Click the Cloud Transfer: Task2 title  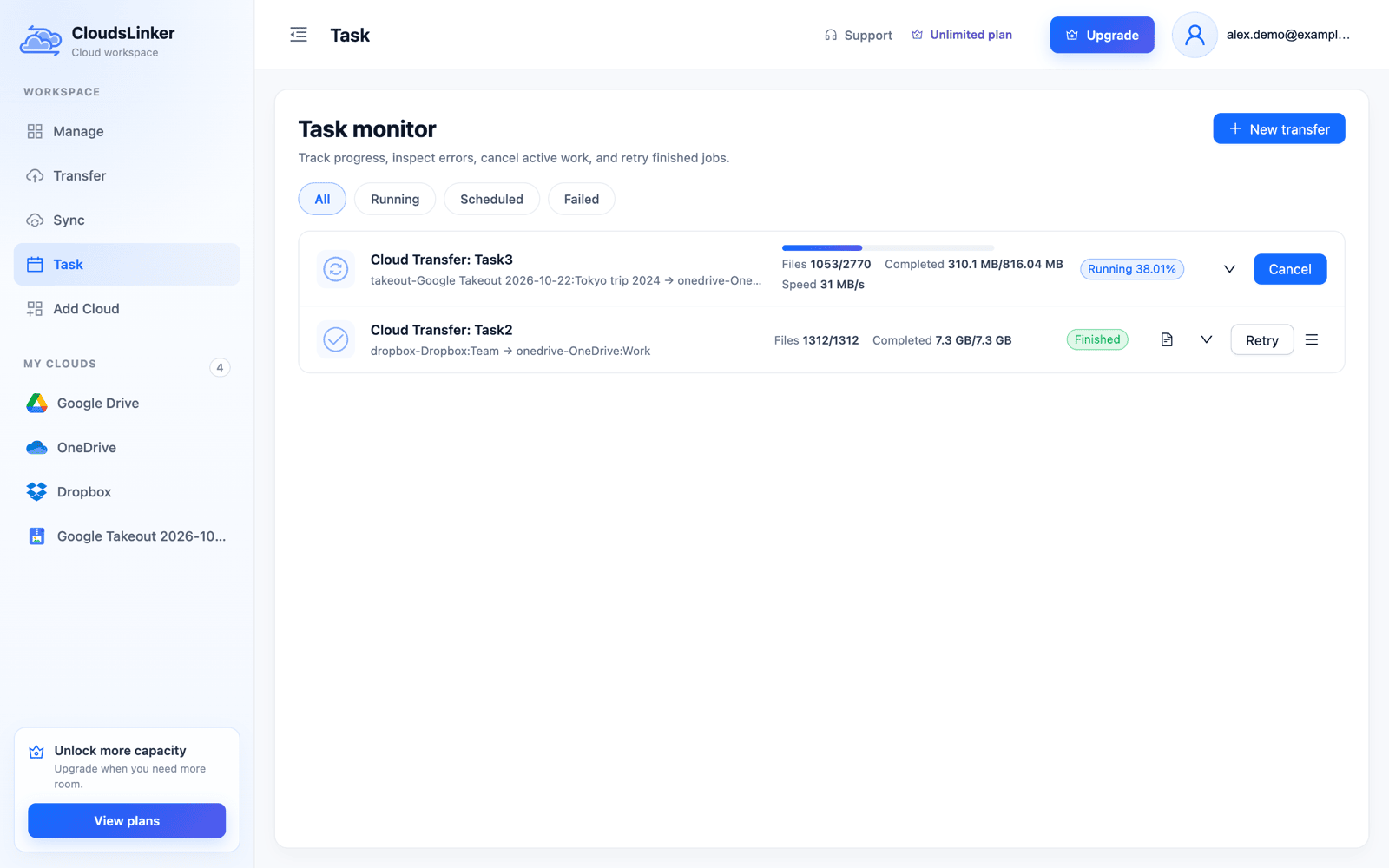[x=441, y=330]
